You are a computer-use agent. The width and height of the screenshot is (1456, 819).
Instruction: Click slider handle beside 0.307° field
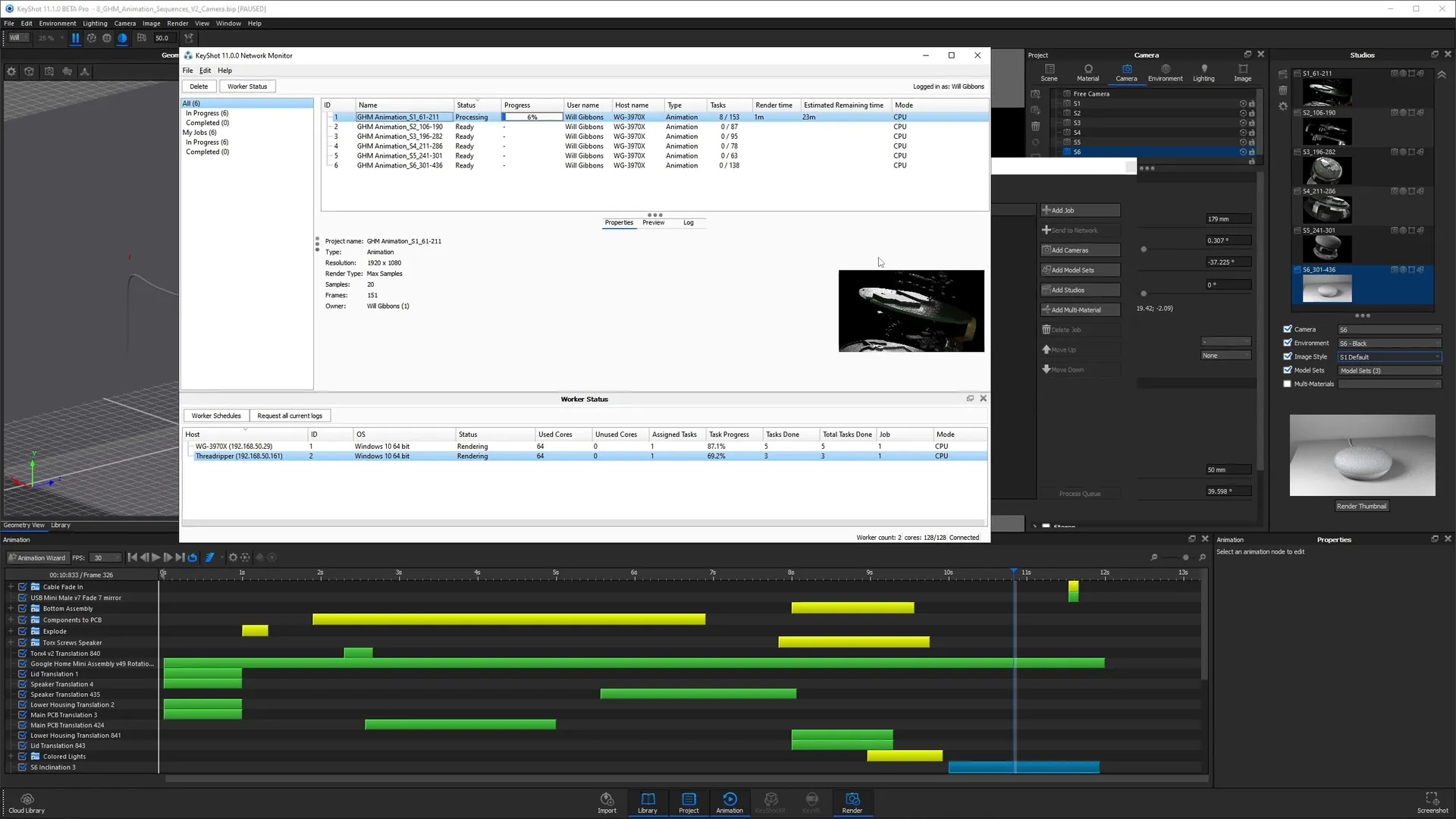[1144, 249]
